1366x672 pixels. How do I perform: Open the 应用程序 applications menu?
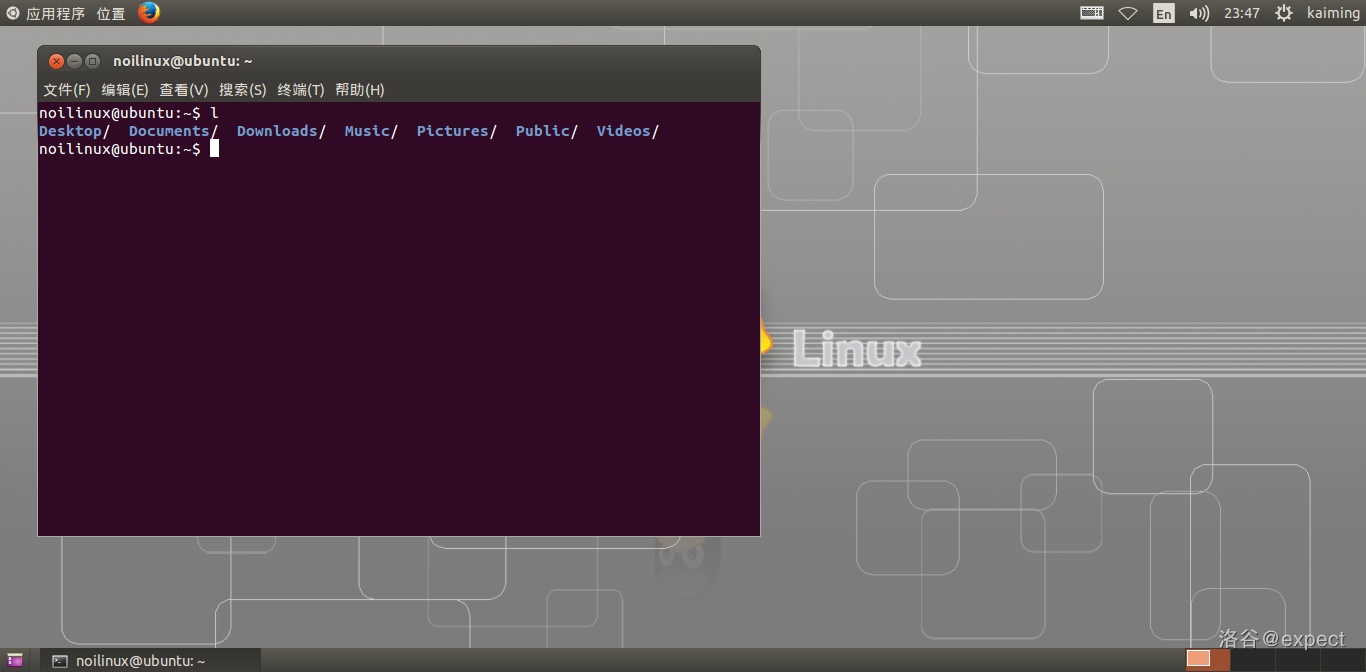tap(47, 13)
